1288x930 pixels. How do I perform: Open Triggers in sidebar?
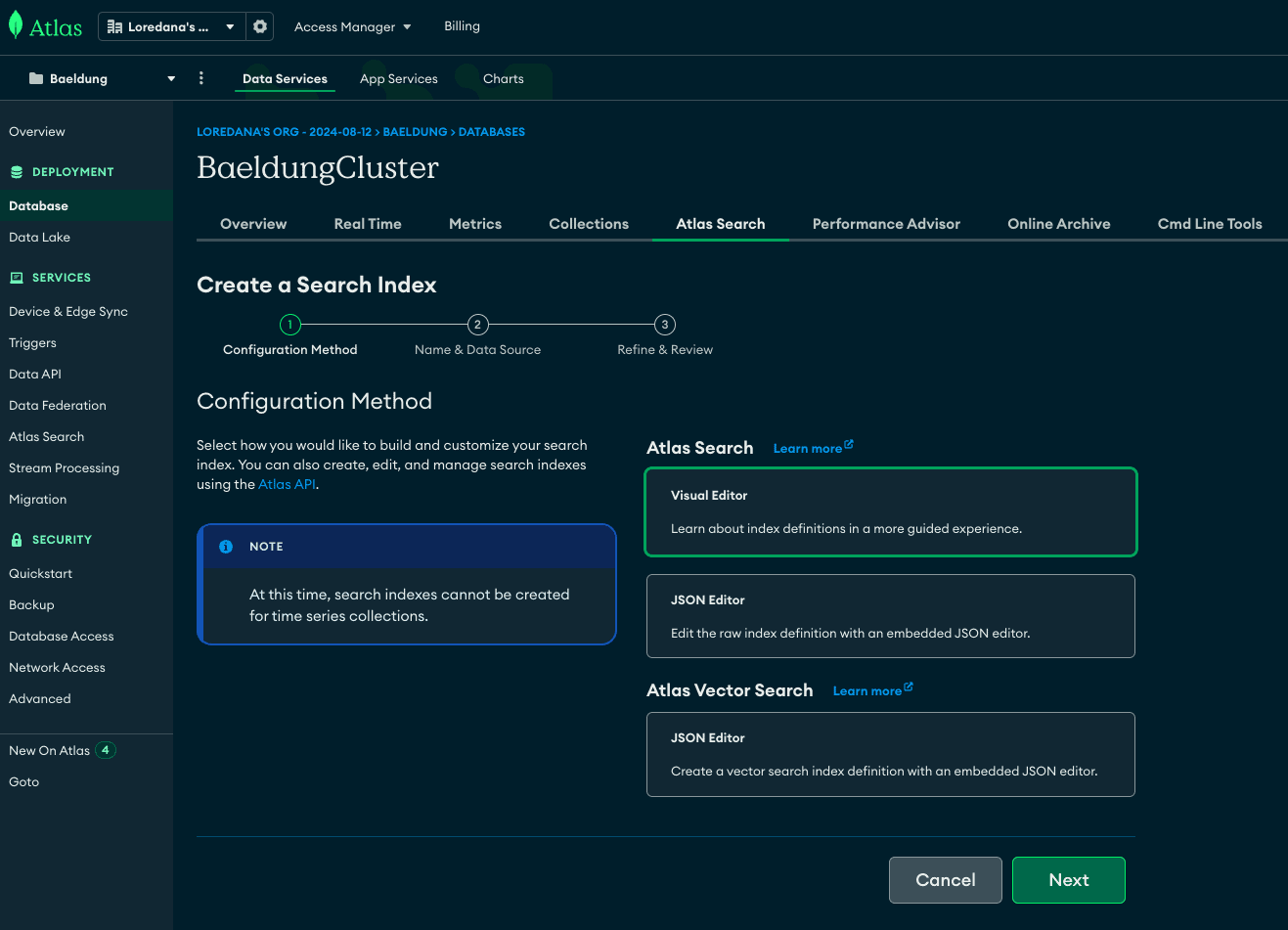[32, 343]
